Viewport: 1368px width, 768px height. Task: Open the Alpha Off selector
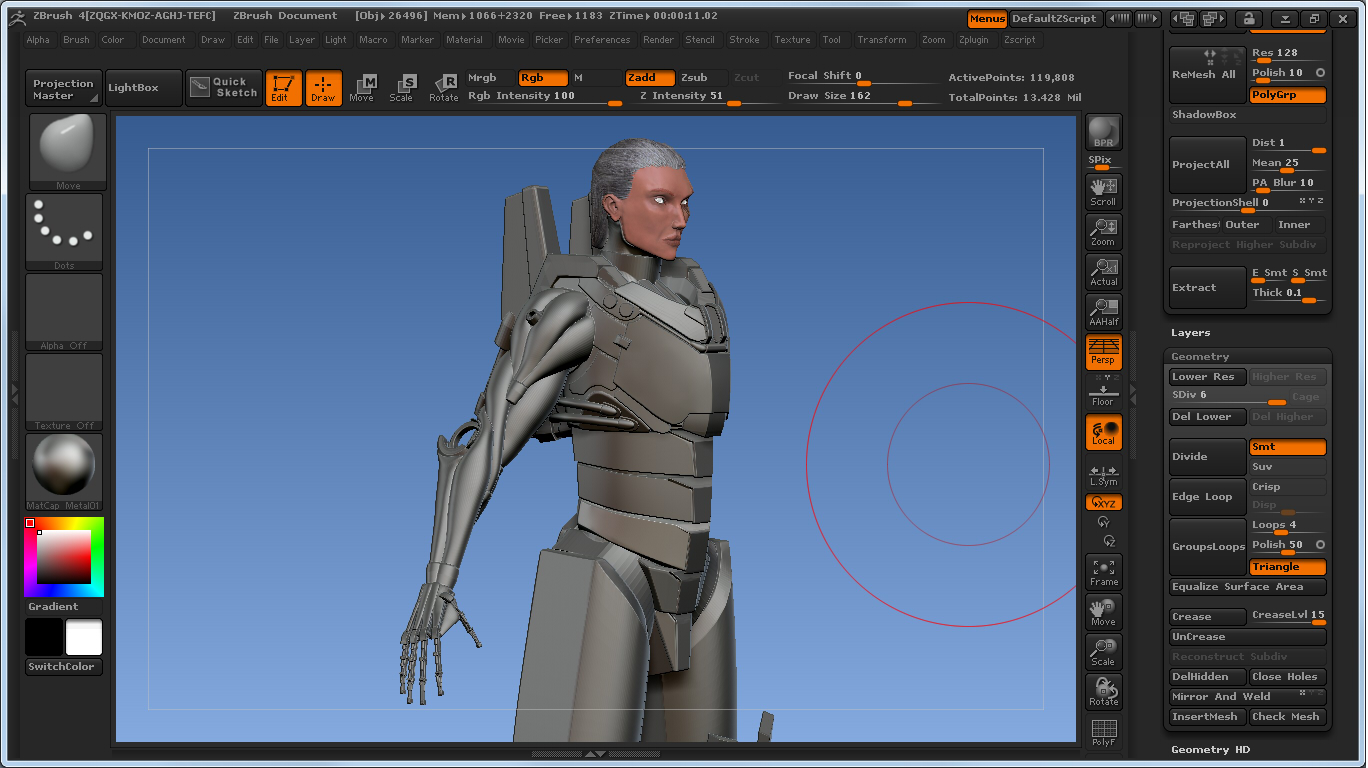click(x=64, y=312)
